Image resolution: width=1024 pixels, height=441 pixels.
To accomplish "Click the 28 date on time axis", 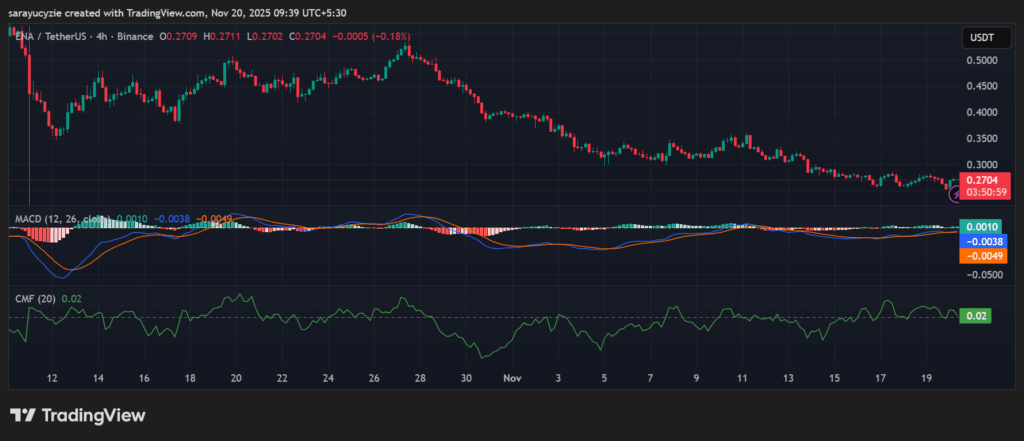I will (420, 379).
